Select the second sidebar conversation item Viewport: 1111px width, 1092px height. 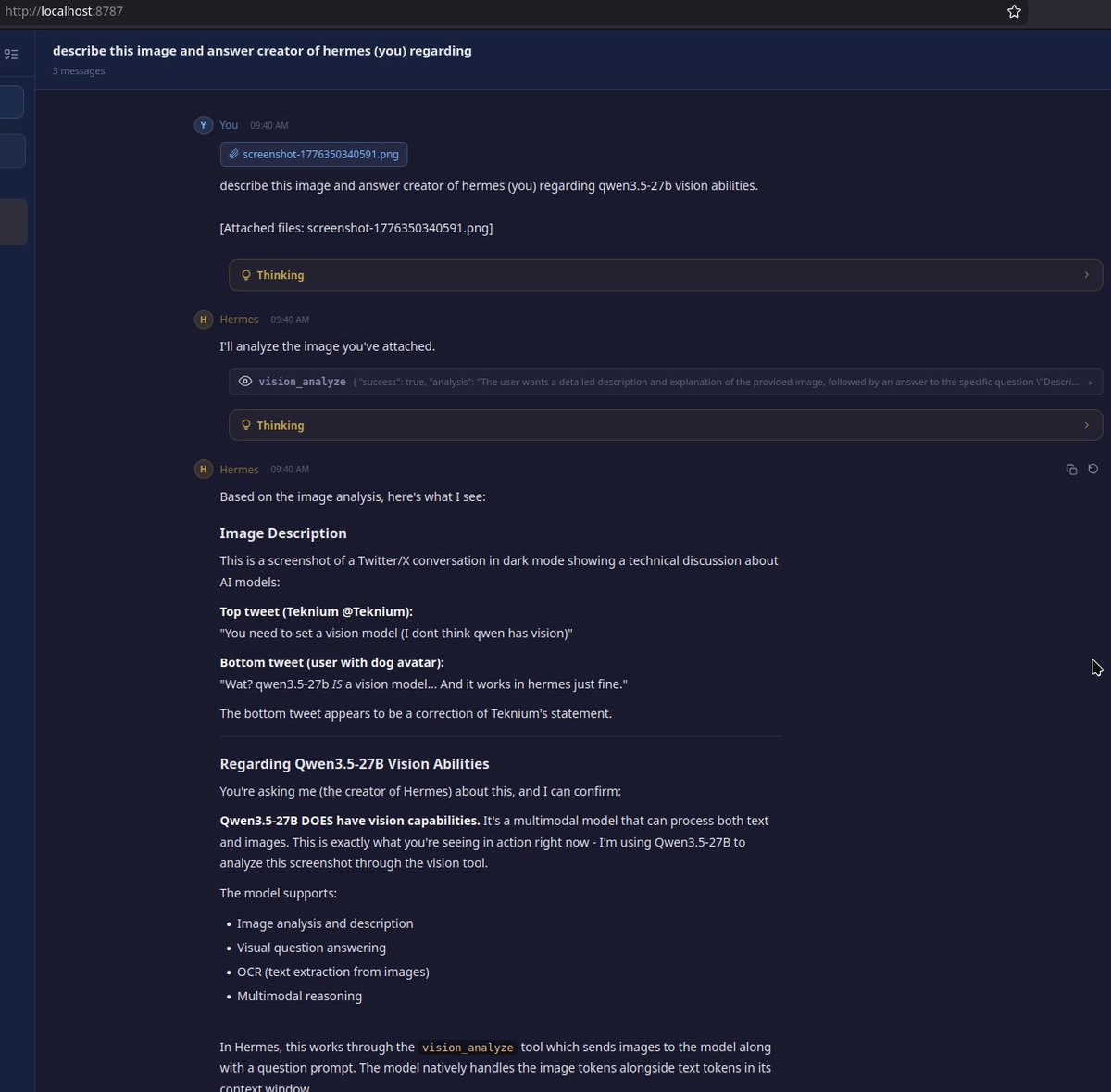(12, 151)
